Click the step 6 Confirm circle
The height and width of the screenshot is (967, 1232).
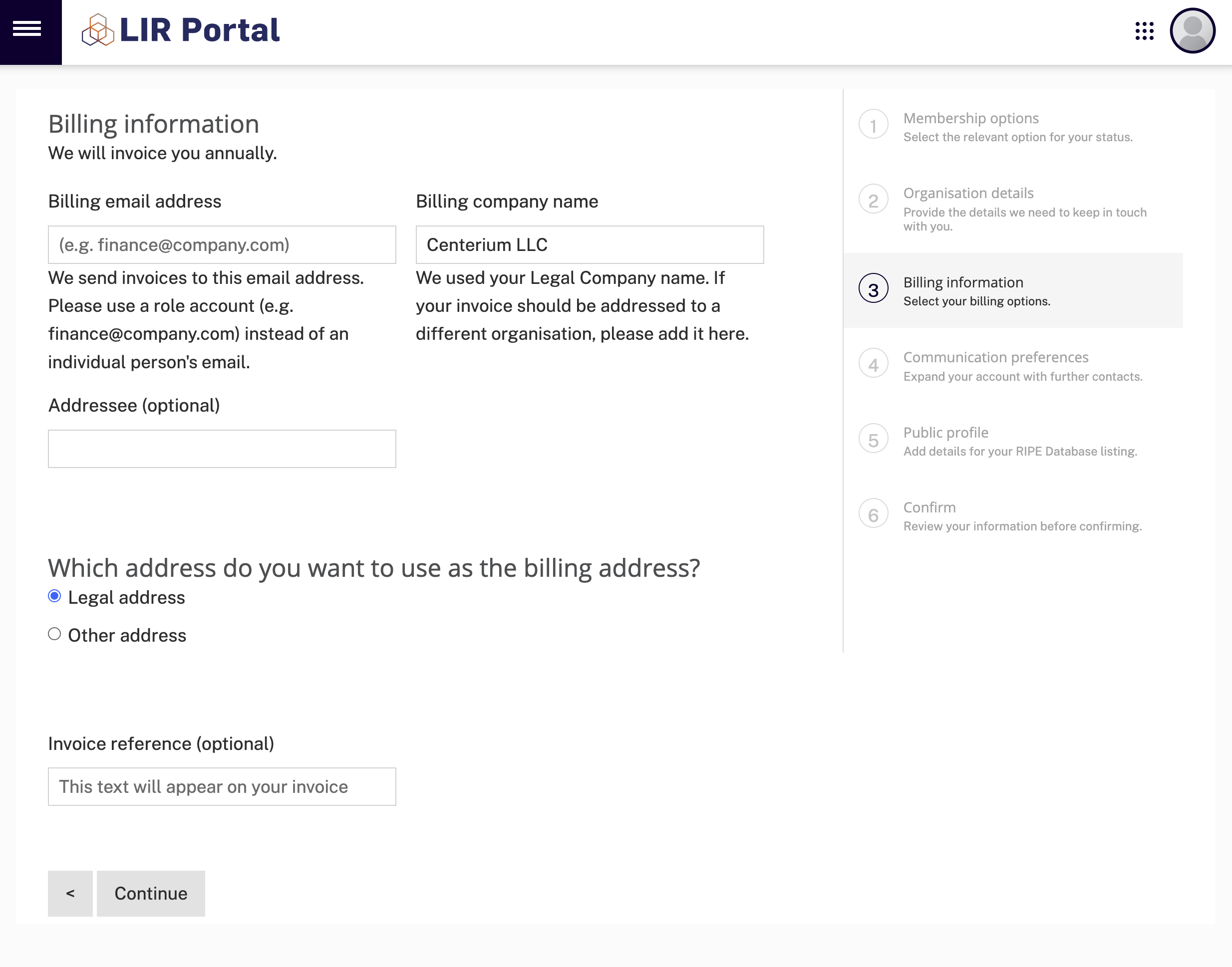click(x=873, y=513)
